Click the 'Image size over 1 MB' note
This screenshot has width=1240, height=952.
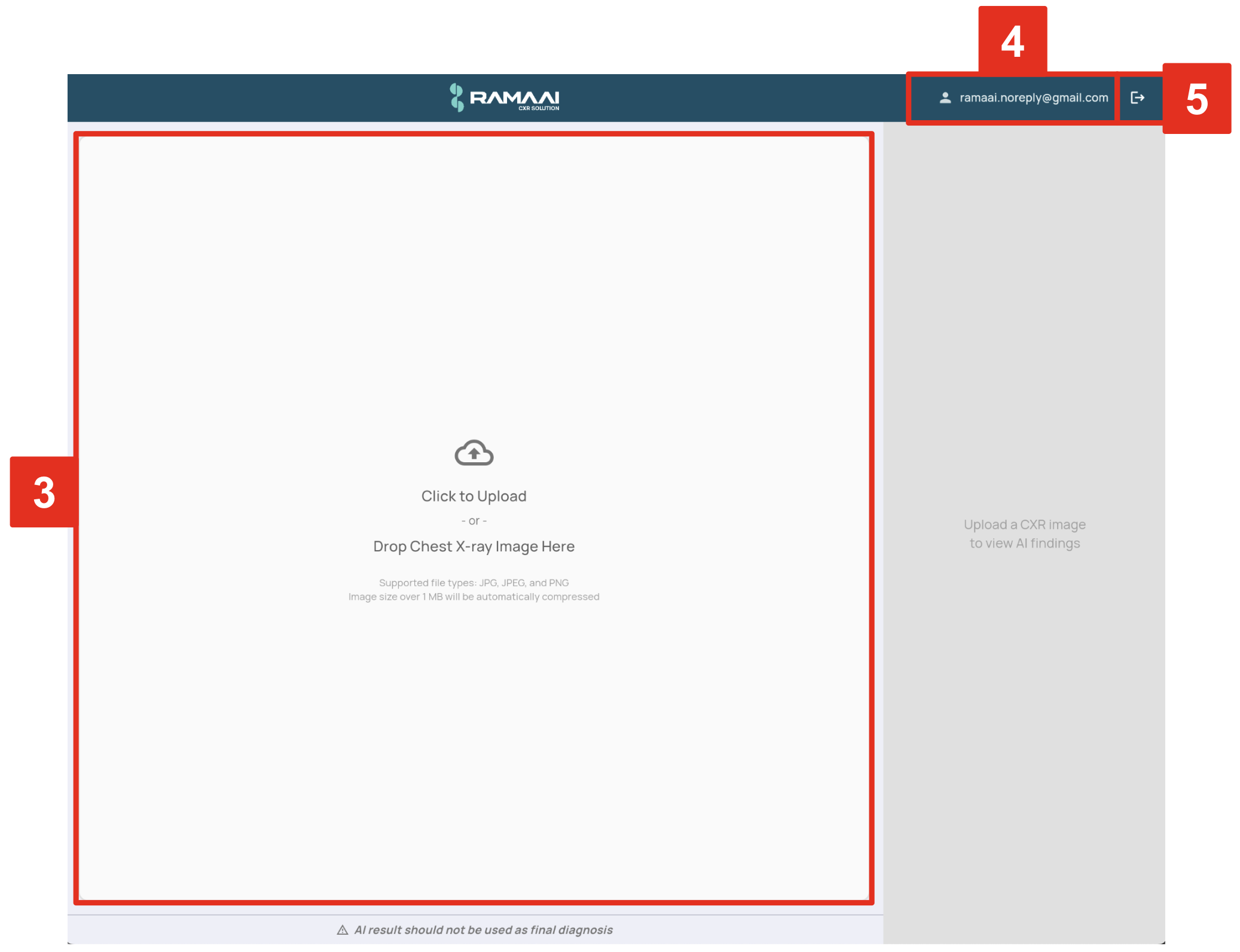tap(474, 597)
